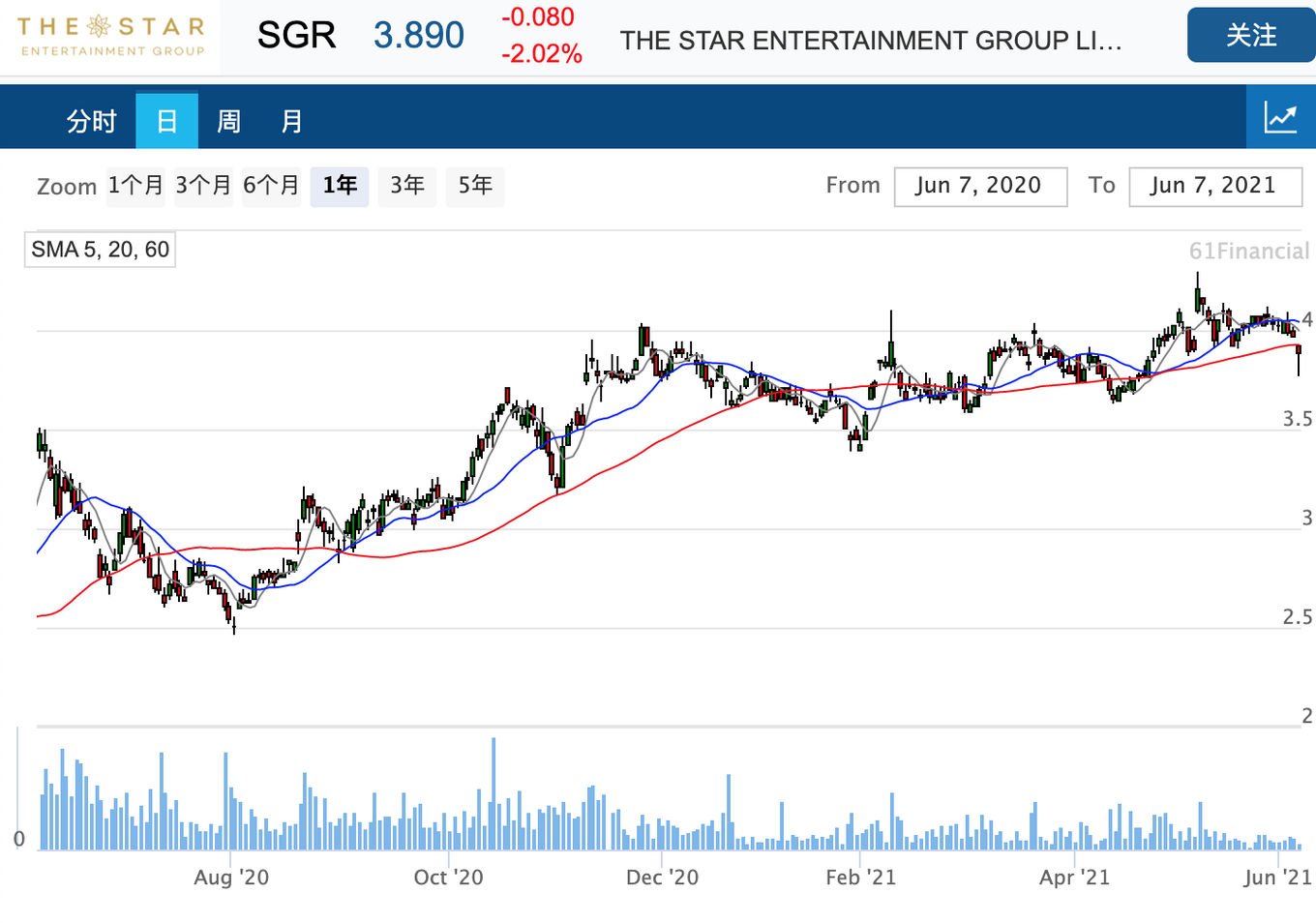The height and width of the screenshot is (923, 1316).
Task: Click the -0.080 price change value
Action: 537,17
